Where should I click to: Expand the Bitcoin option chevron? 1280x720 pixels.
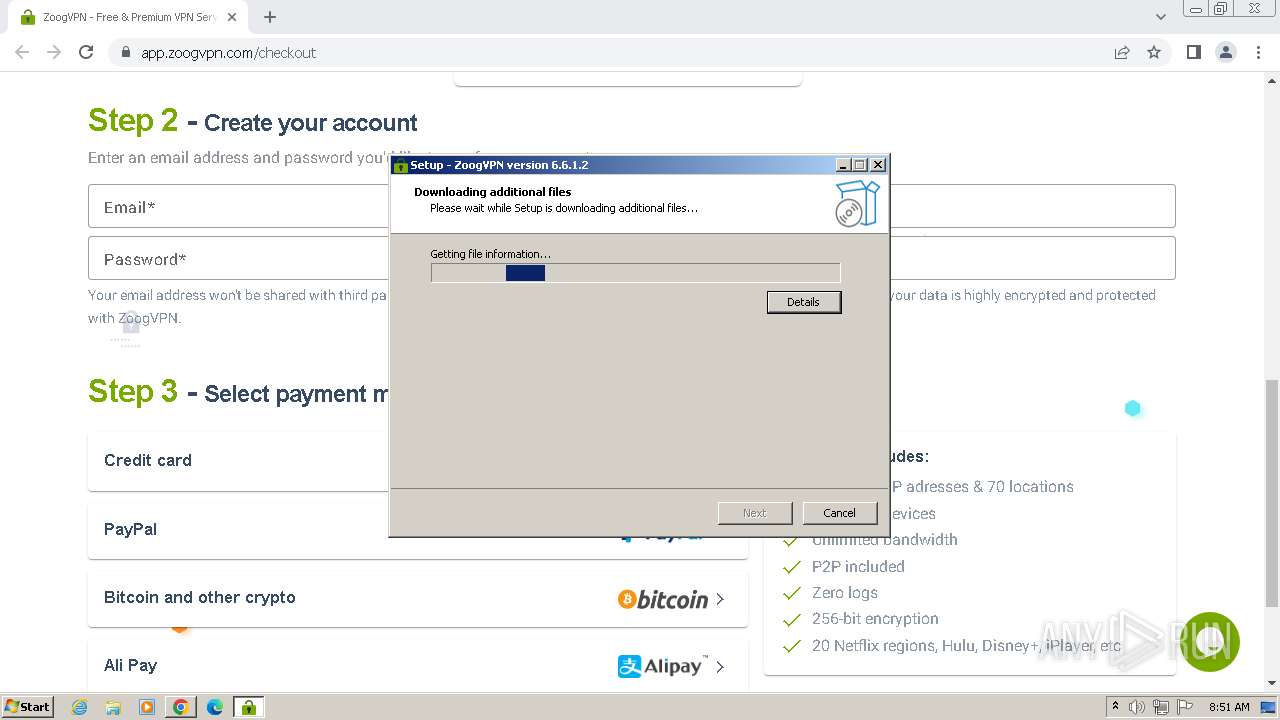point(720,599)
